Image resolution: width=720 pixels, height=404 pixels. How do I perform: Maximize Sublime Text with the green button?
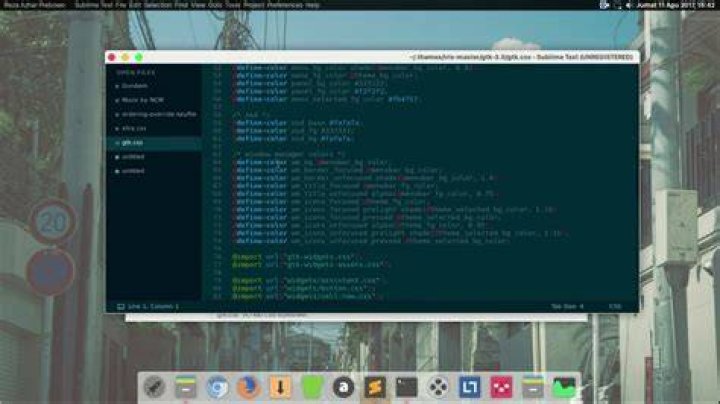[x=139, y=57]
